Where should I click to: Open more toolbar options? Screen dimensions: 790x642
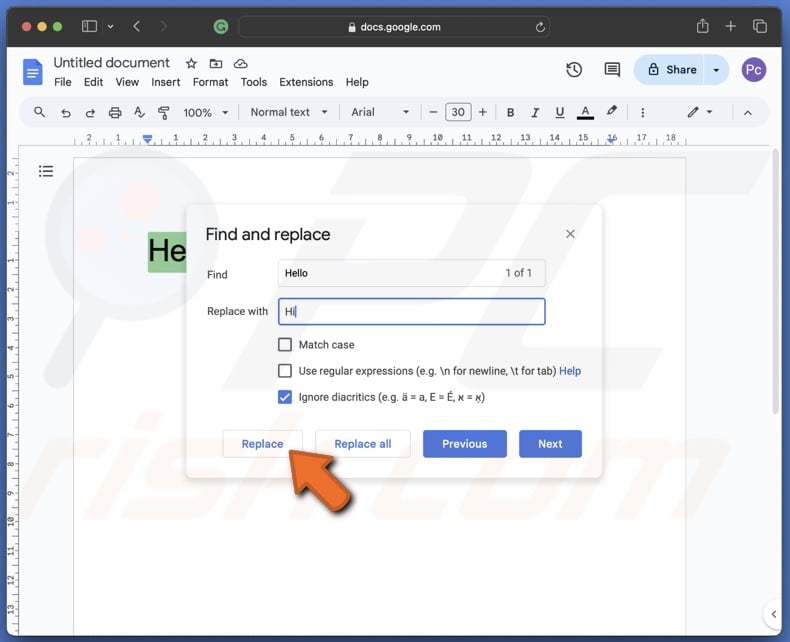(642, 112)
